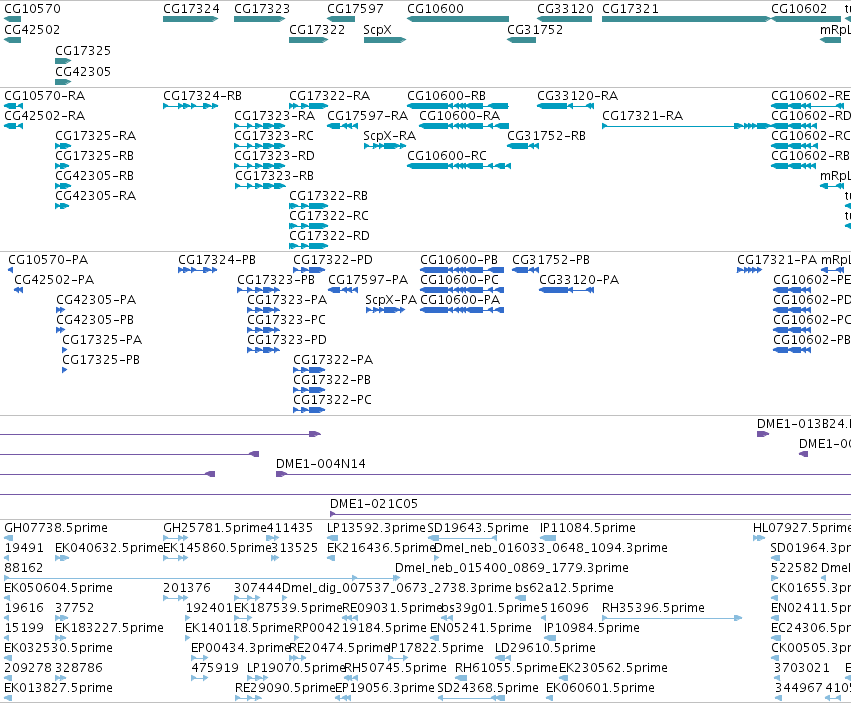
Task: Click the CG17324 gene label
Action: coord(191,9)
